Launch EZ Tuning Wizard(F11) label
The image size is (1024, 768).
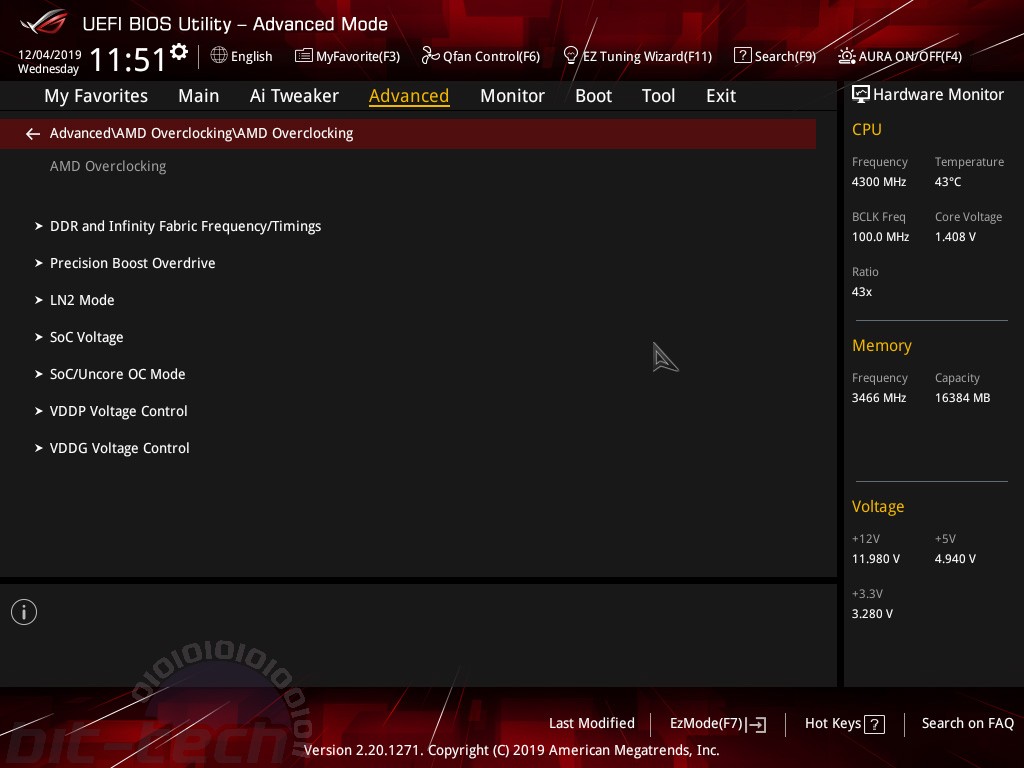coord(647,56)
